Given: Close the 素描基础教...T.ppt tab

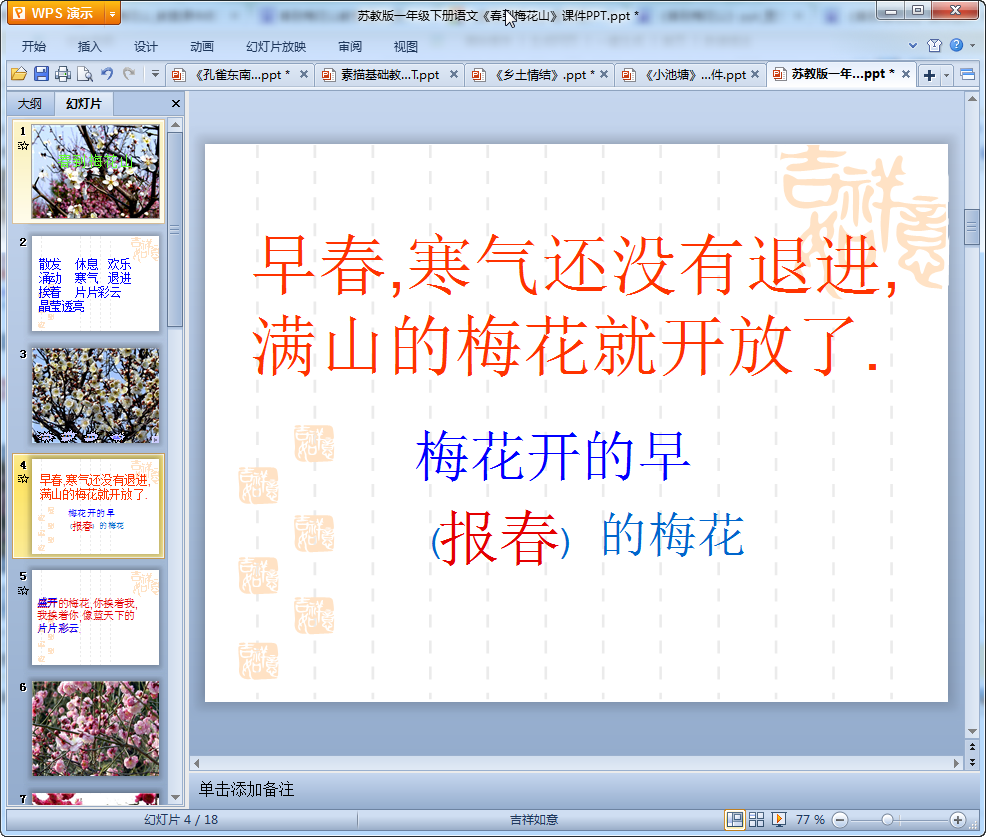Looking at the screenshot, I should pyautogui.click(x=453, y=74).
